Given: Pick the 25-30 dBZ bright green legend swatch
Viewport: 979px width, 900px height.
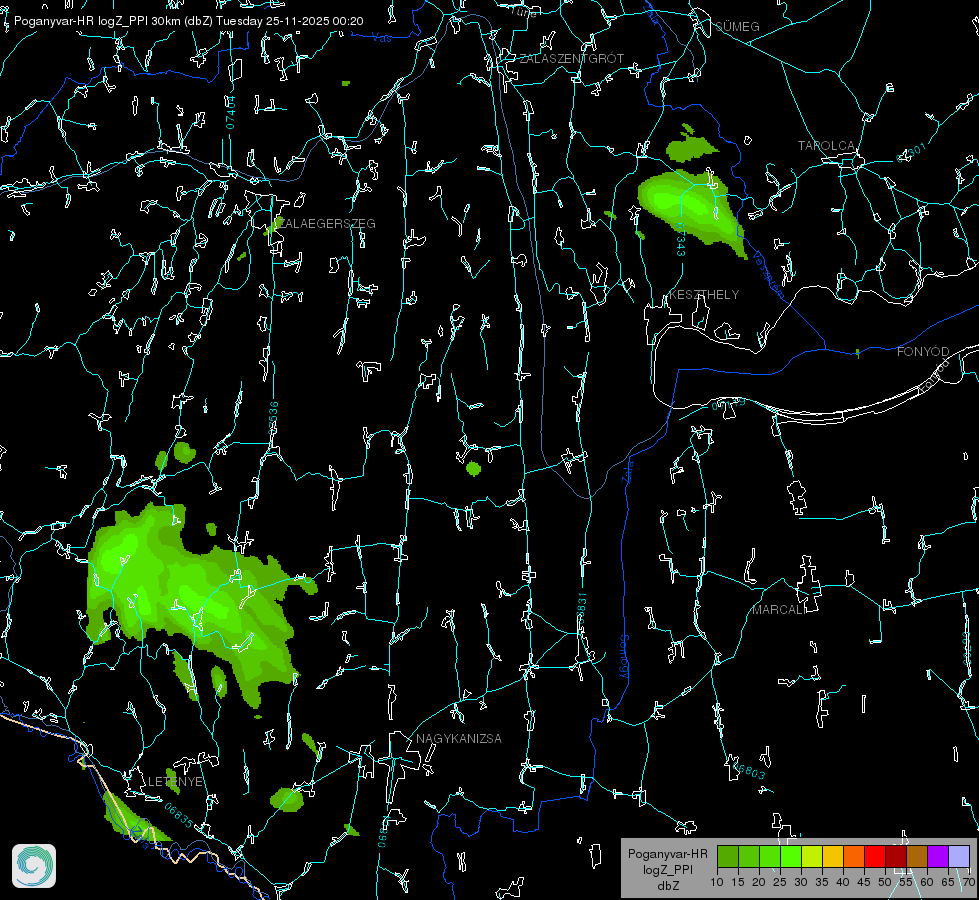Looking at the screenshot, I should [791, 856].
